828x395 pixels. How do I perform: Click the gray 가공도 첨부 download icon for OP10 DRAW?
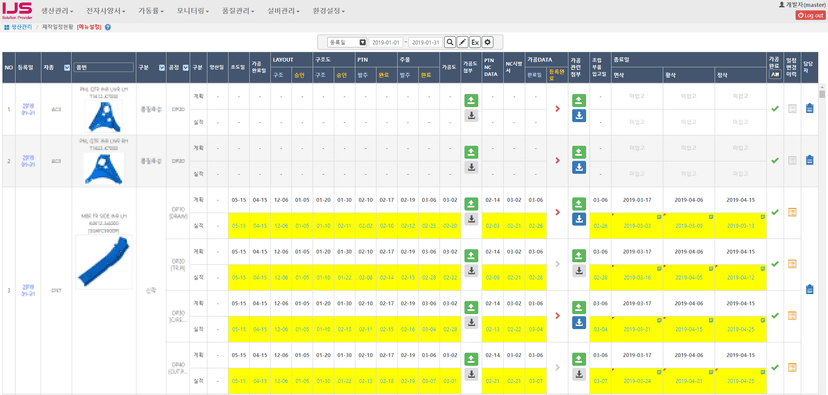[471, 219]
